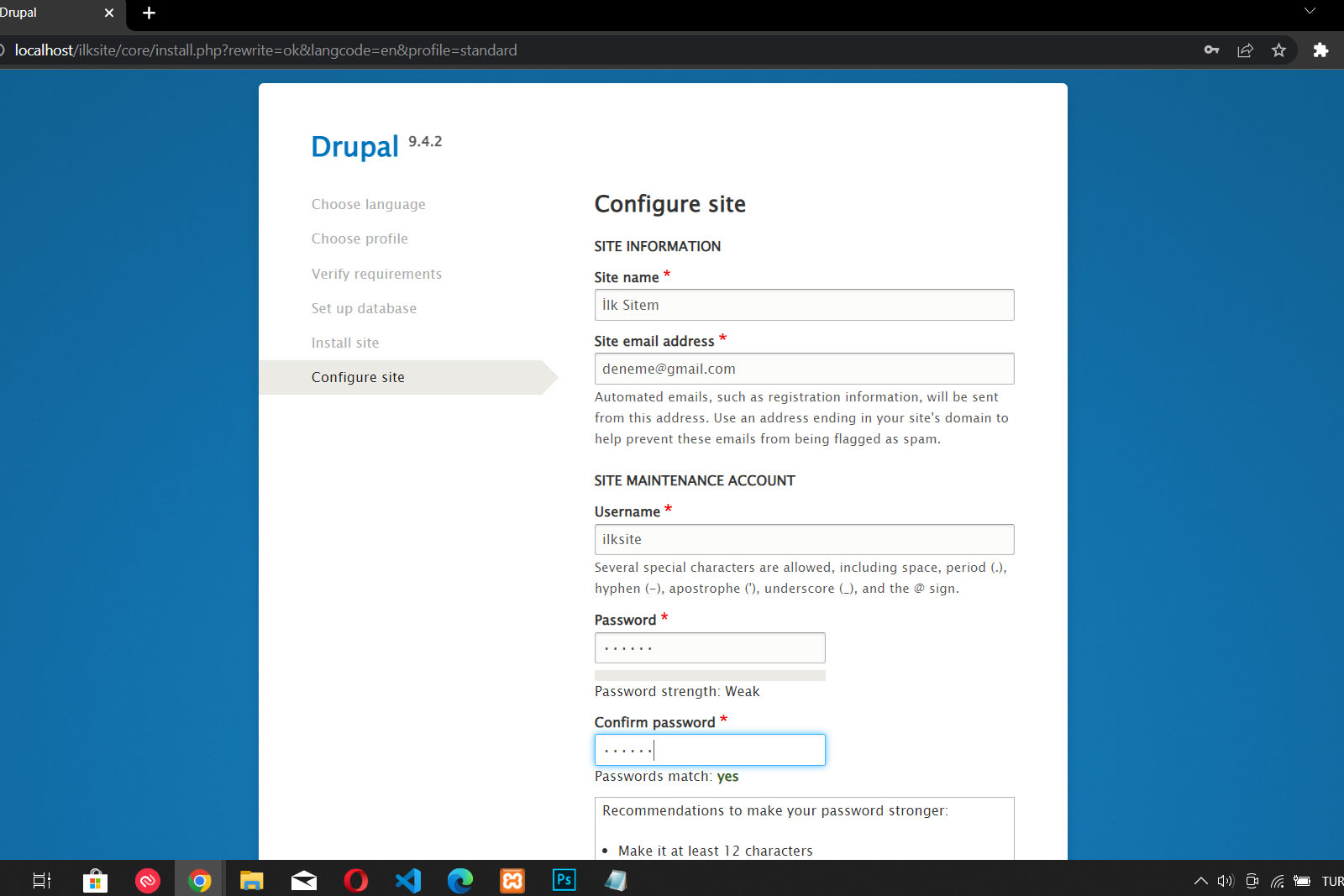Show hidden system tray icons
The image size is (1344, 896).
[x=1200, y=881]
